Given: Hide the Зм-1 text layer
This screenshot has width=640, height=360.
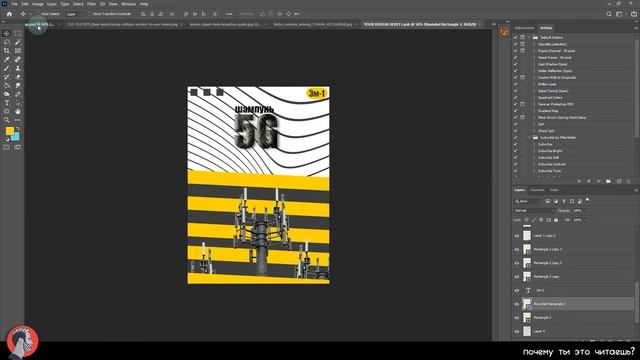Looking at the screenshot, I should click(x=517, y=290).
